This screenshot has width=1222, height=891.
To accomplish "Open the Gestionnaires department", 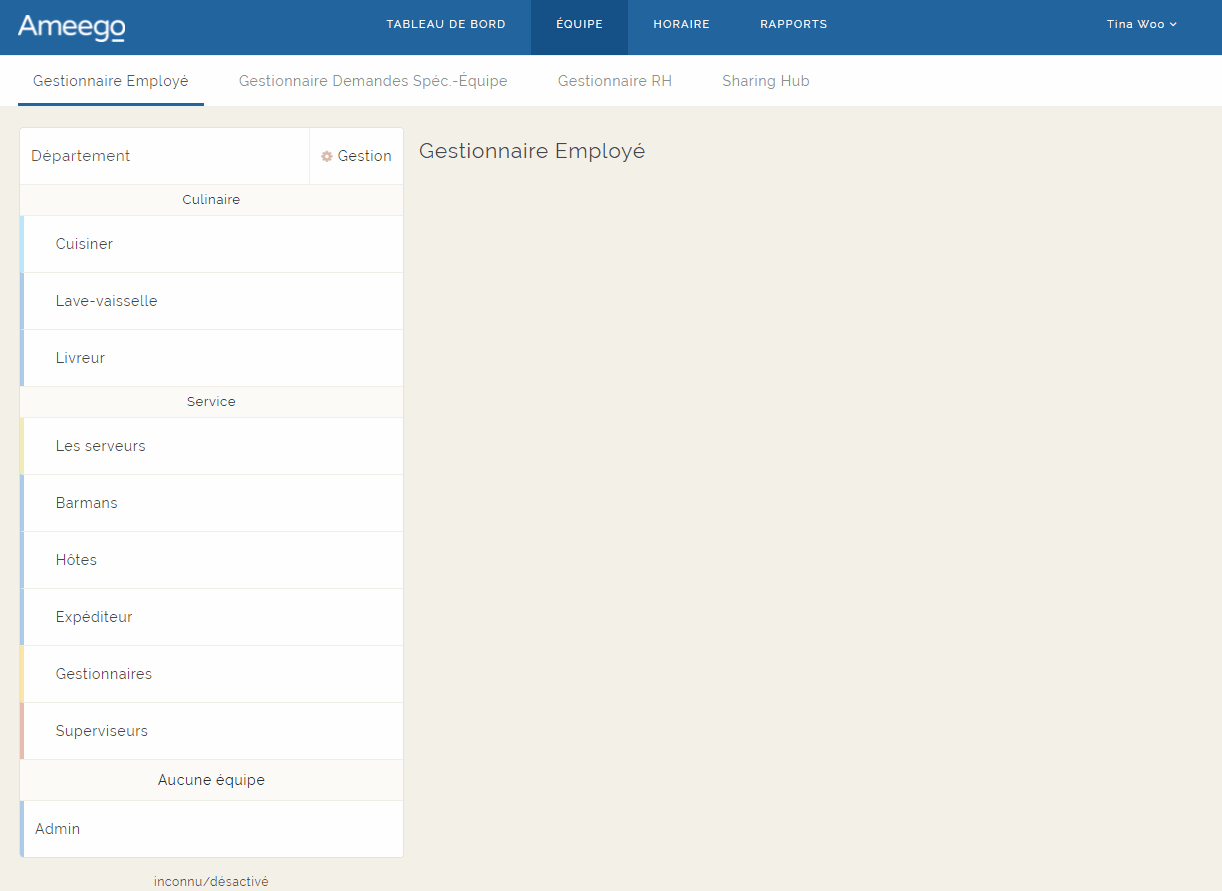I will tap(104, 674).
